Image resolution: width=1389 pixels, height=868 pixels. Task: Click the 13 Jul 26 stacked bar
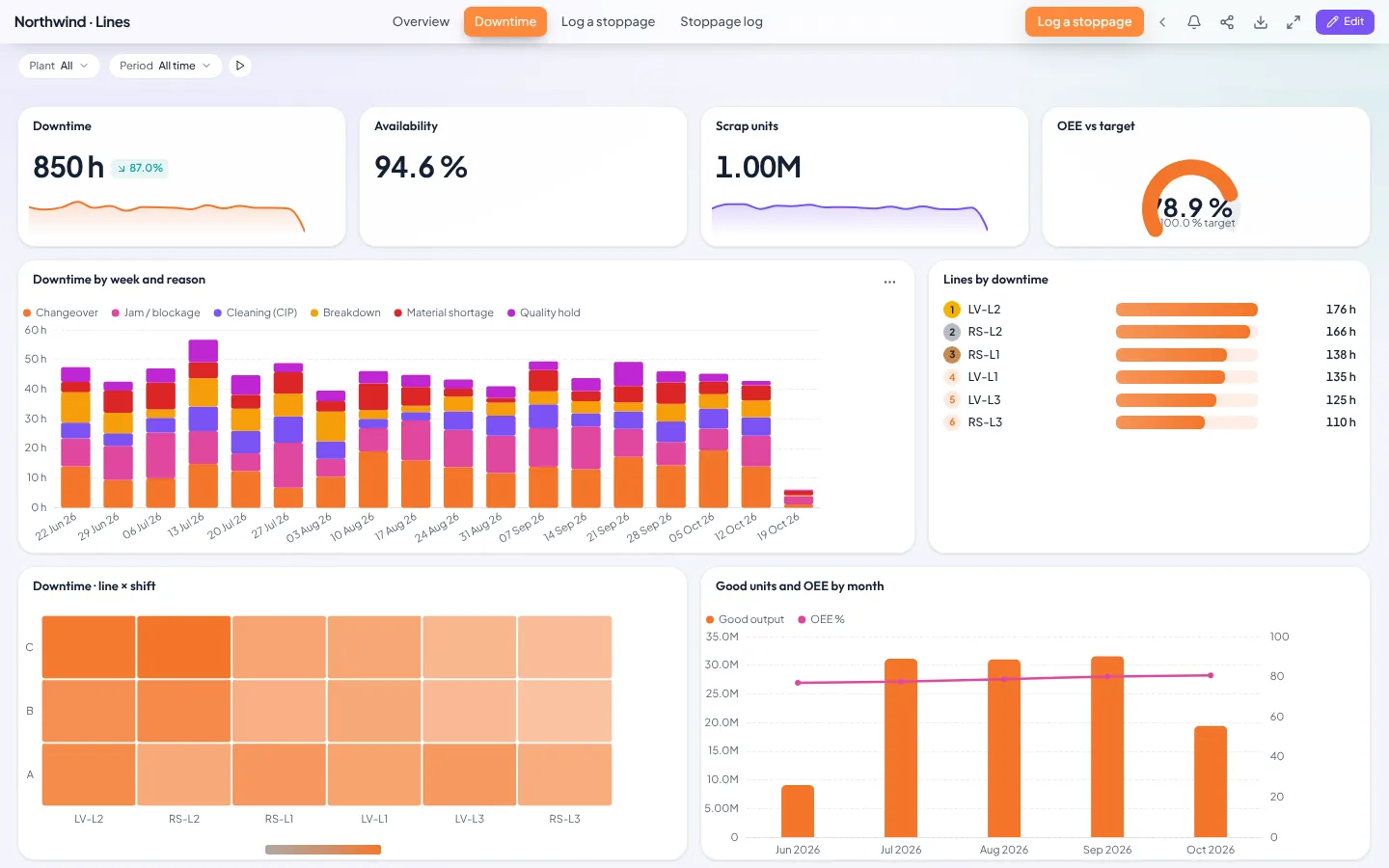click(203, 423)
